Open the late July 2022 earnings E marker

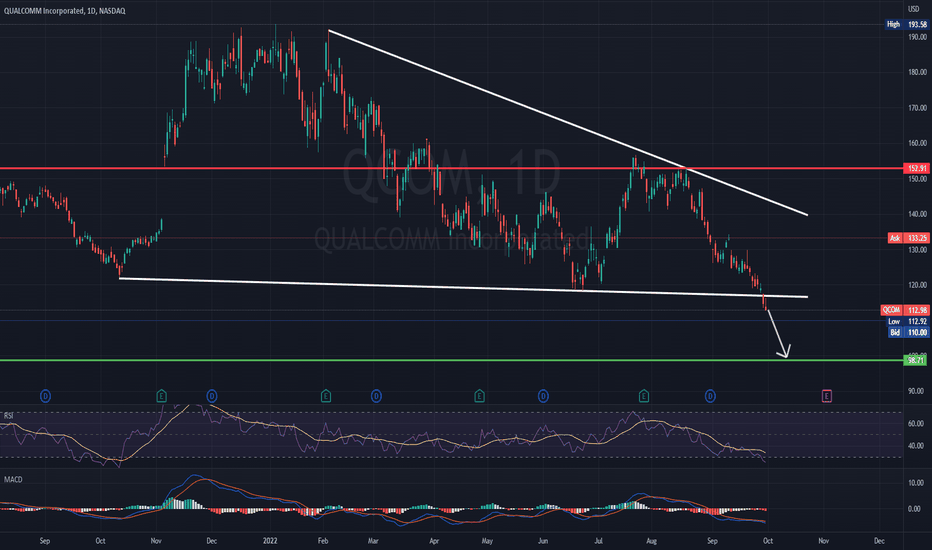pos(644,395)
